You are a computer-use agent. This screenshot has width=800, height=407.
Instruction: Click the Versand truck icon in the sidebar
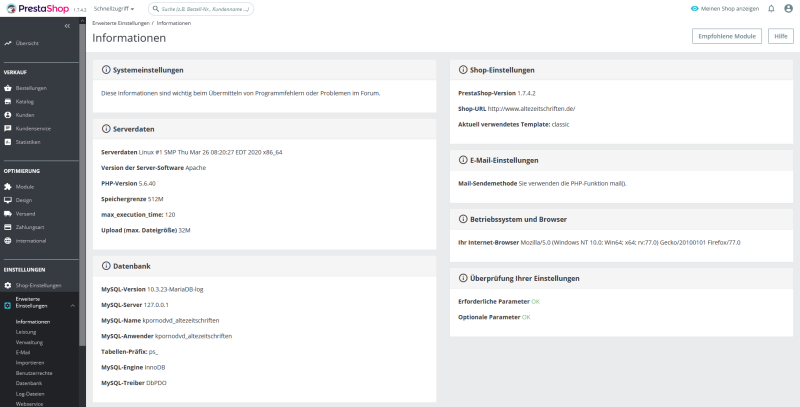[7, 213]
